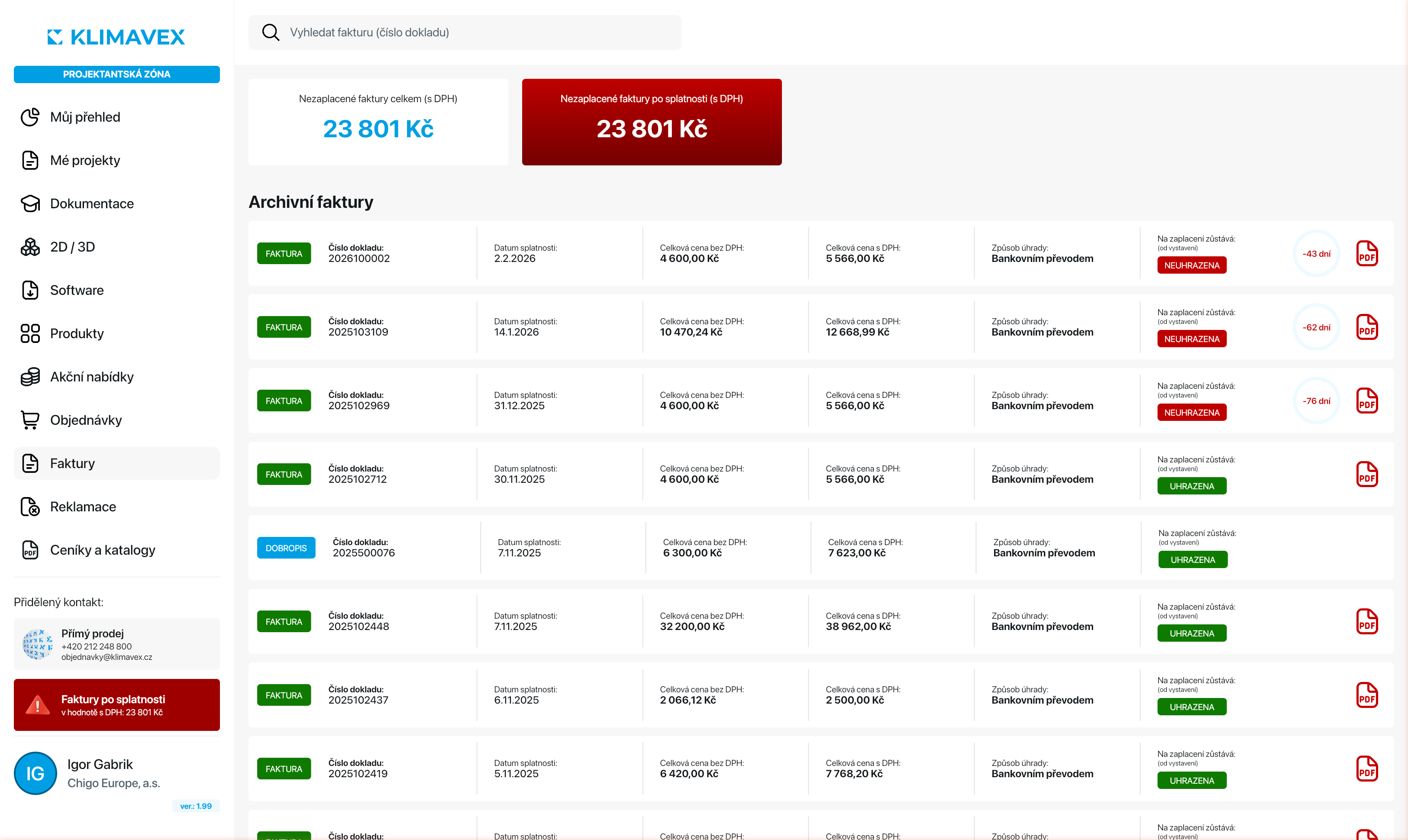Image resolution: width=1408 pixels, height=840 pixels.
Task: Click the objednavky@klimavex.cz email
Action: click(x=107, y=657)
